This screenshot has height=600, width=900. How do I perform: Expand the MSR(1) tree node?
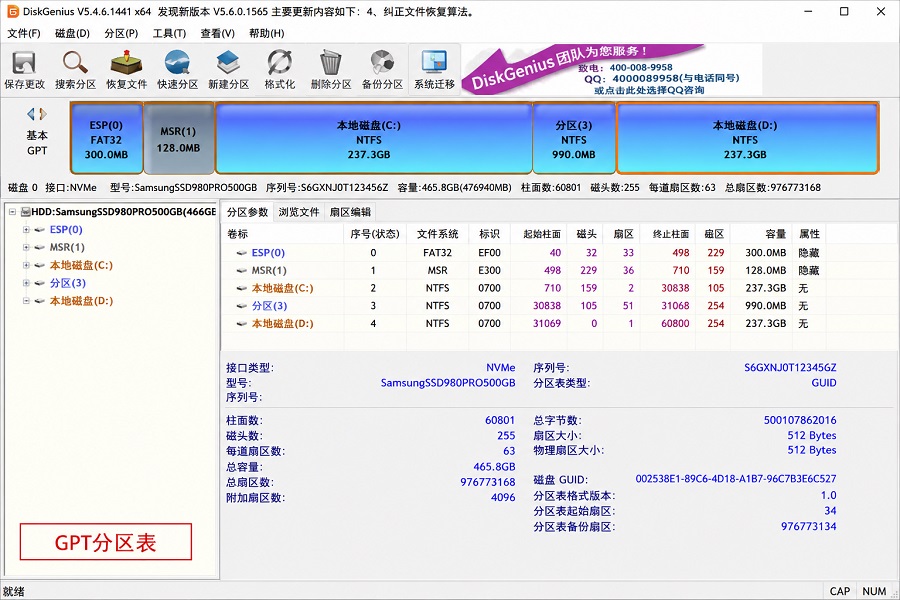click(x=26, y=247)
